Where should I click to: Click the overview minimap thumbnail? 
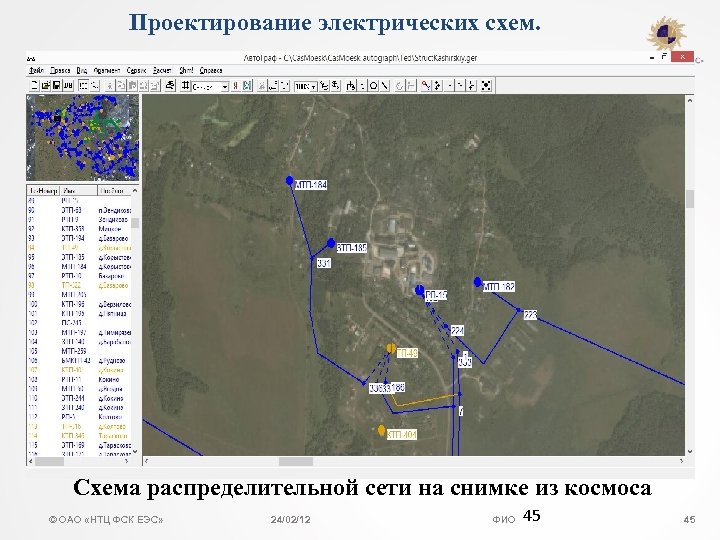point(83,137)
